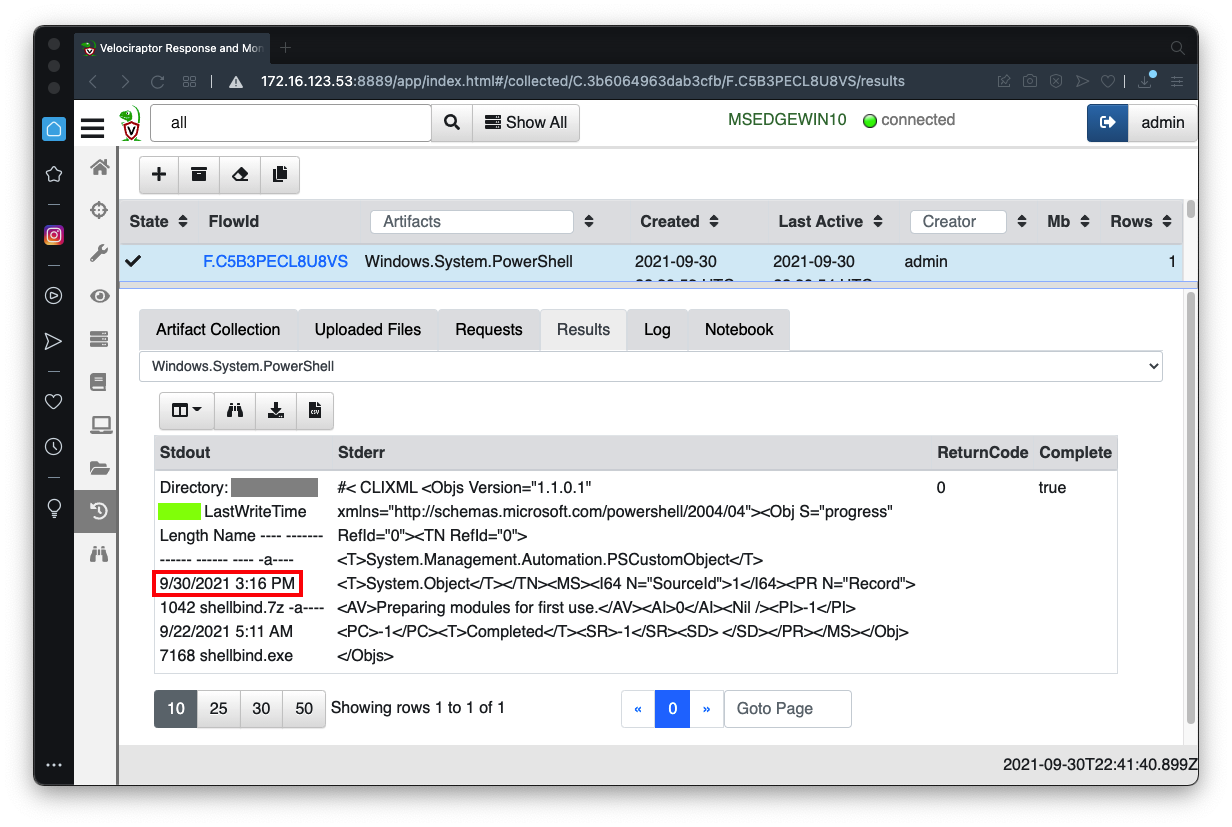Open Server Events eye icon
The image size is (1232, 827).
(x=99, y=296)
